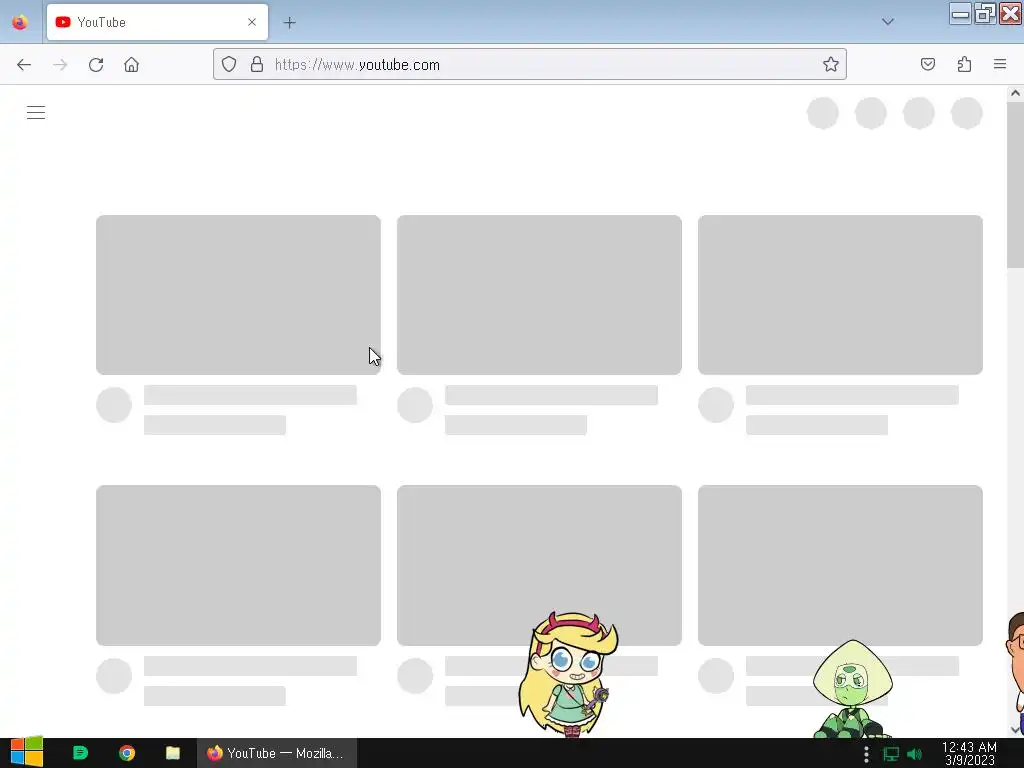Screen dimensions: 1024x768
Task: Open the Firefox home page
Action: [x=131, y=65]
